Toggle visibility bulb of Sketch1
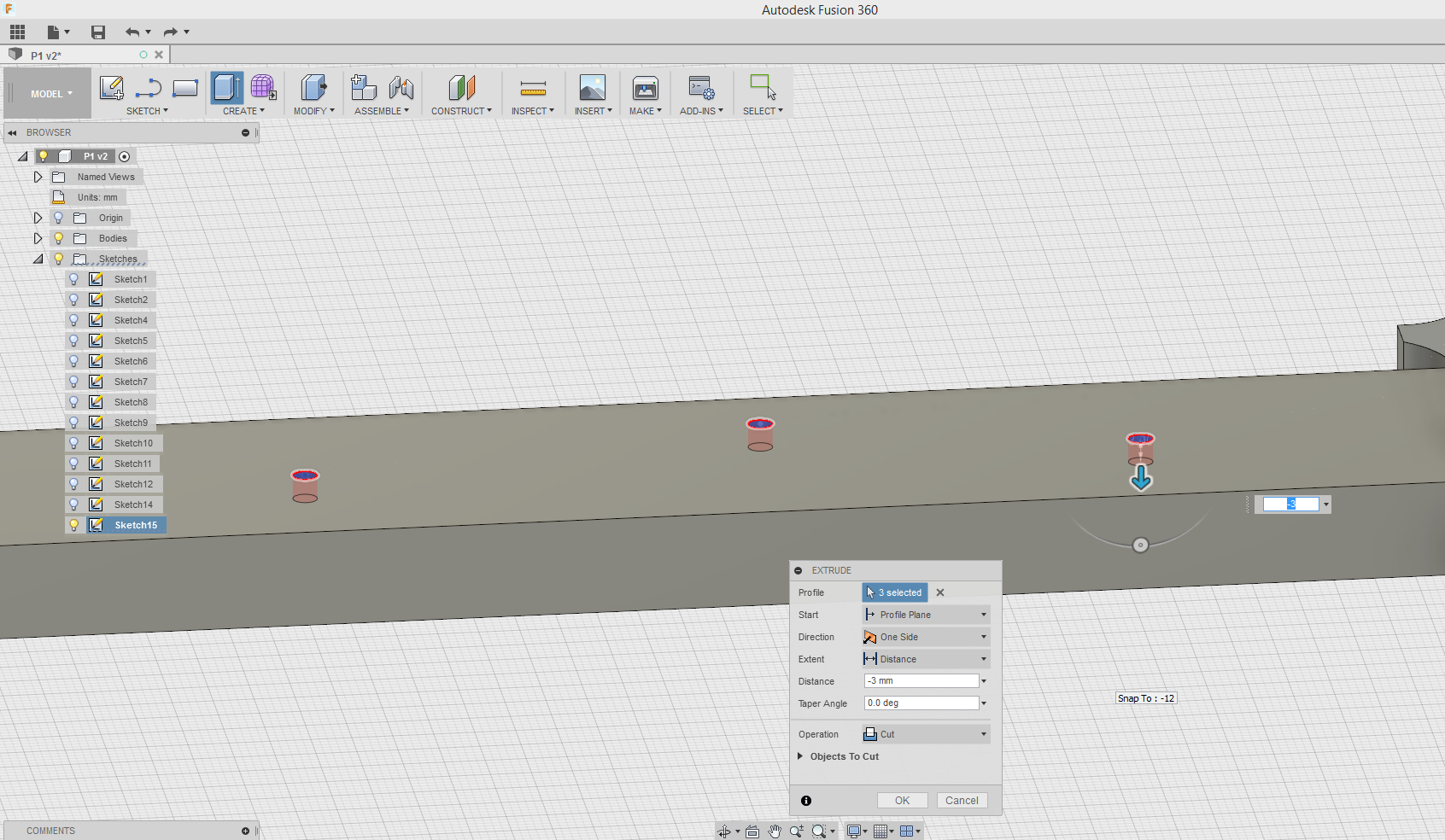The height and width of the screenshot is (840, 1445). pyautogui.click(x=74, y=279)
